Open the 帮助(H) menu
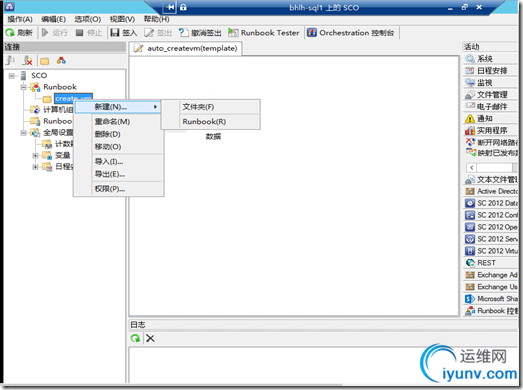Image resolution: width=523 pixels, height=390 pixels. (156, 19)
